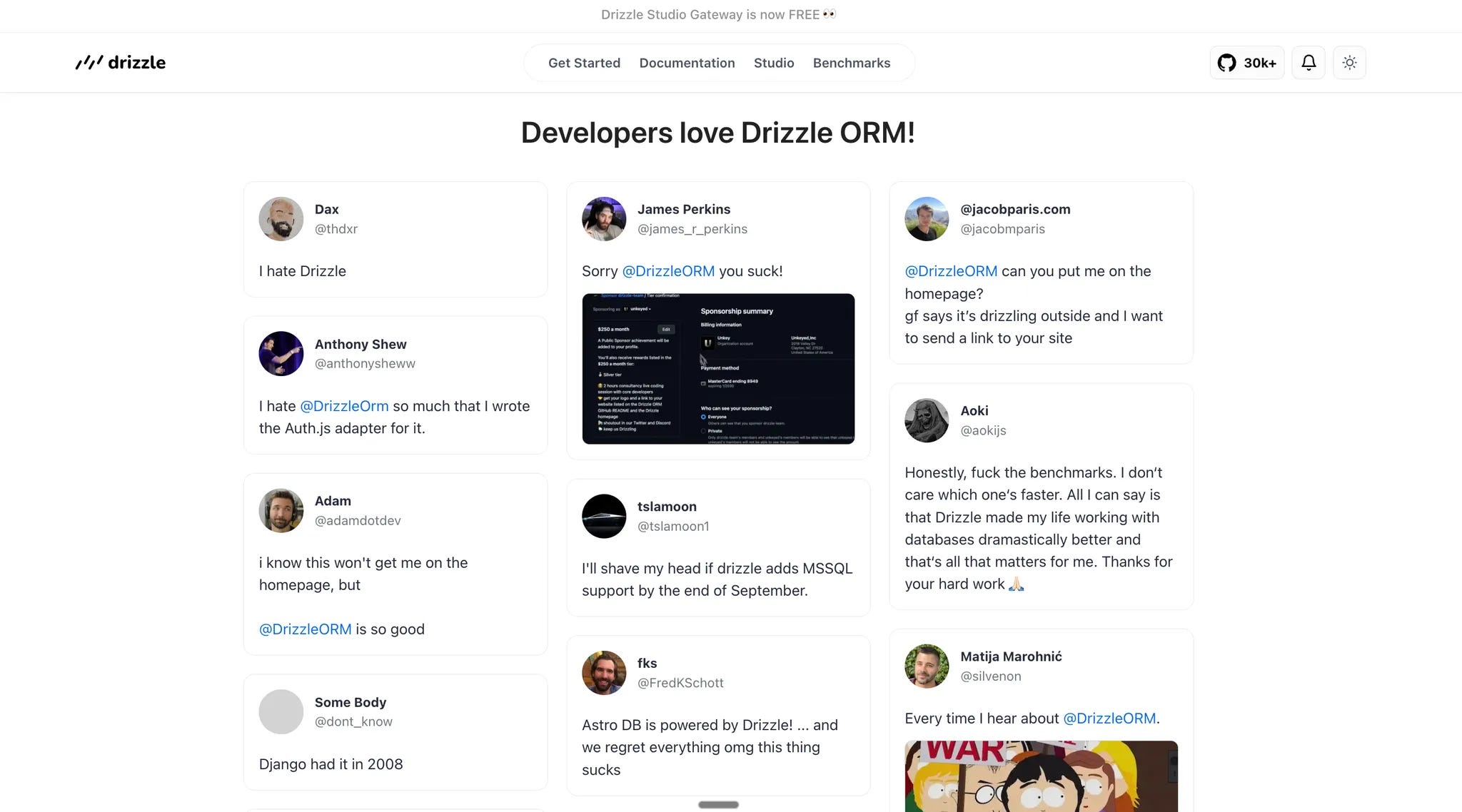Screen dimensions: 1462x812
Task: Open Get Started in the navigation
Action: (x=584, y=63)
